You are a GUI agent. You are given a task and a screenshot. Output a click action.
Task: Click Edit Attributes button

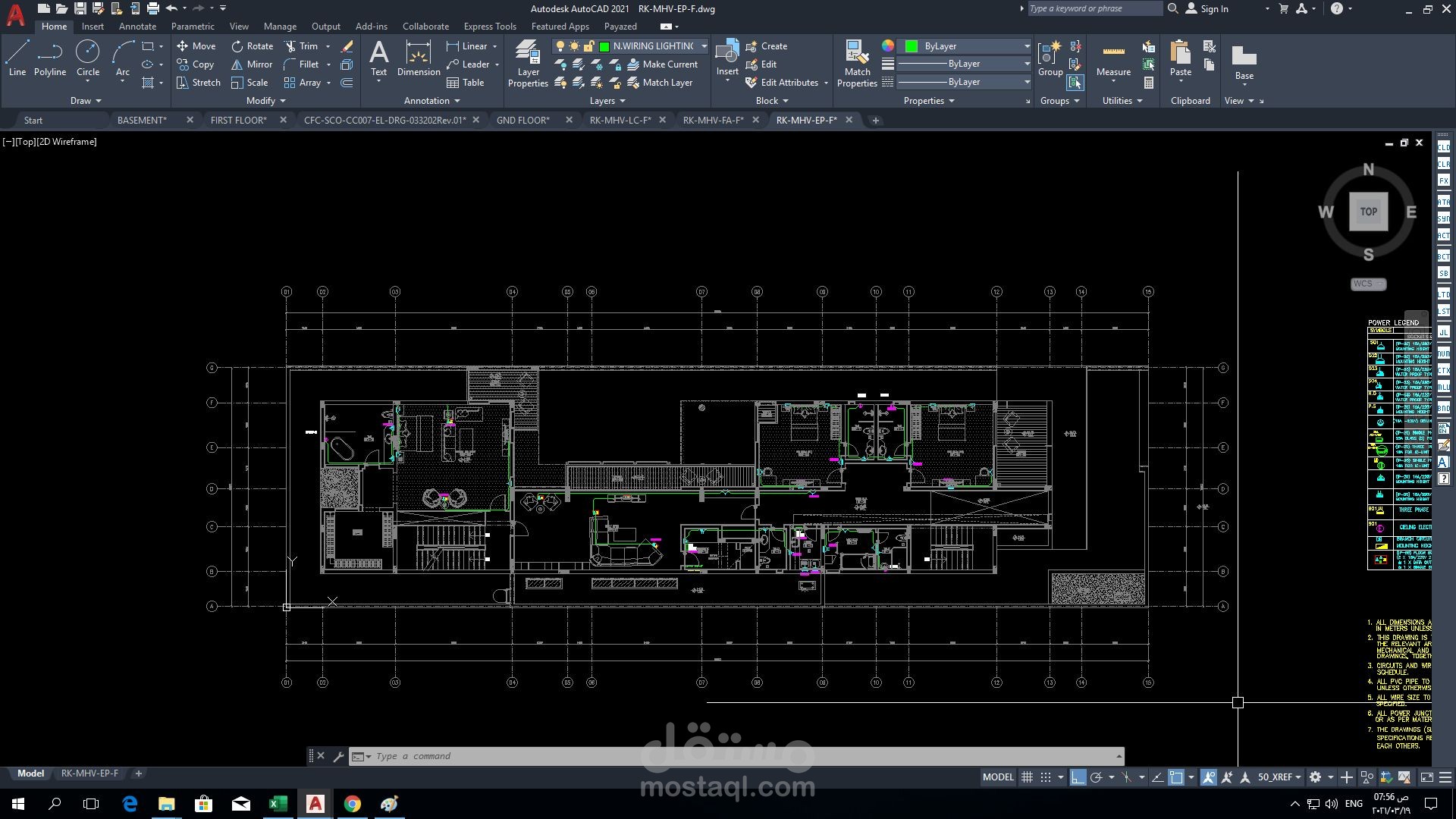[783, 83]
